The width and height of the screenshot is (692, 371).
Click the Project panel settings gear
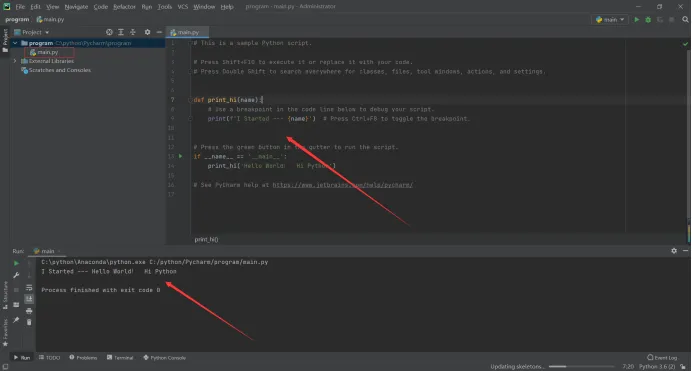147,32
